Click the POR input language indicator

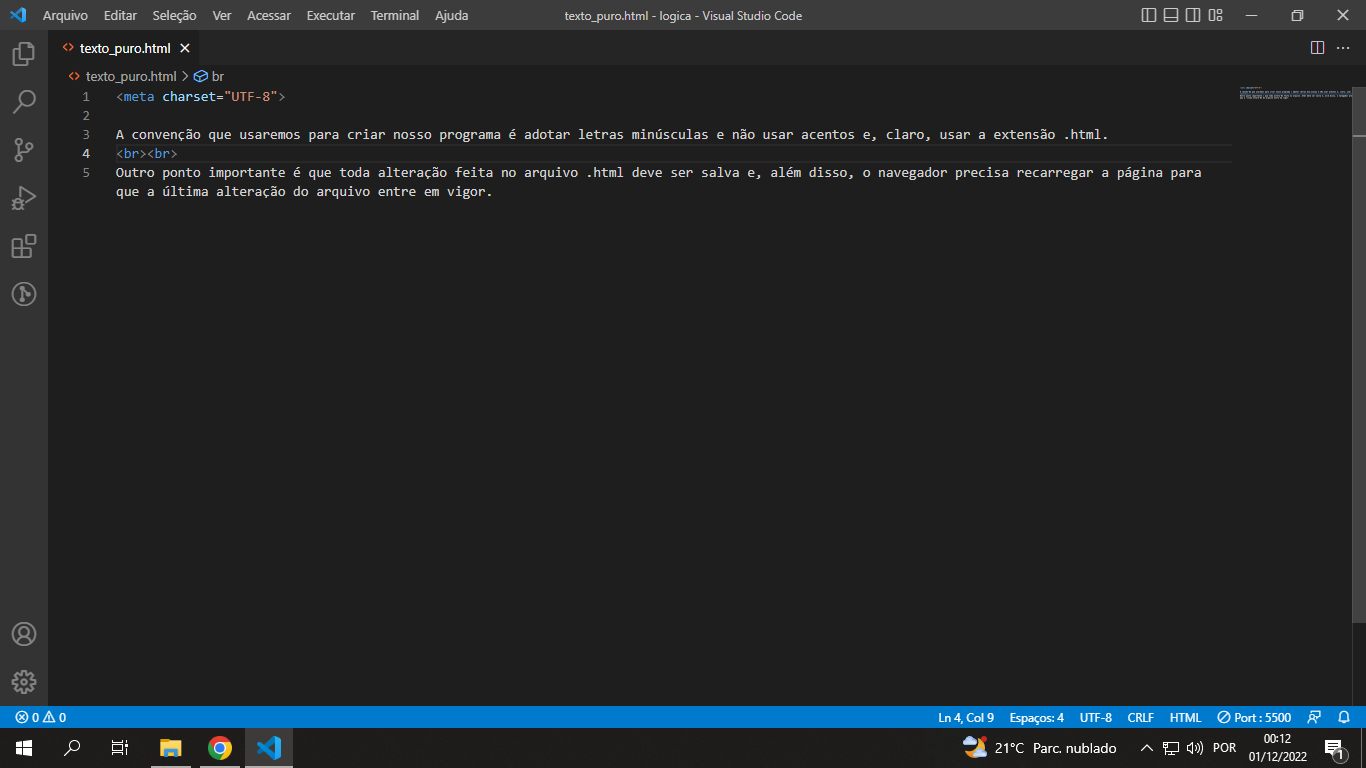[x=1224, y=748]
